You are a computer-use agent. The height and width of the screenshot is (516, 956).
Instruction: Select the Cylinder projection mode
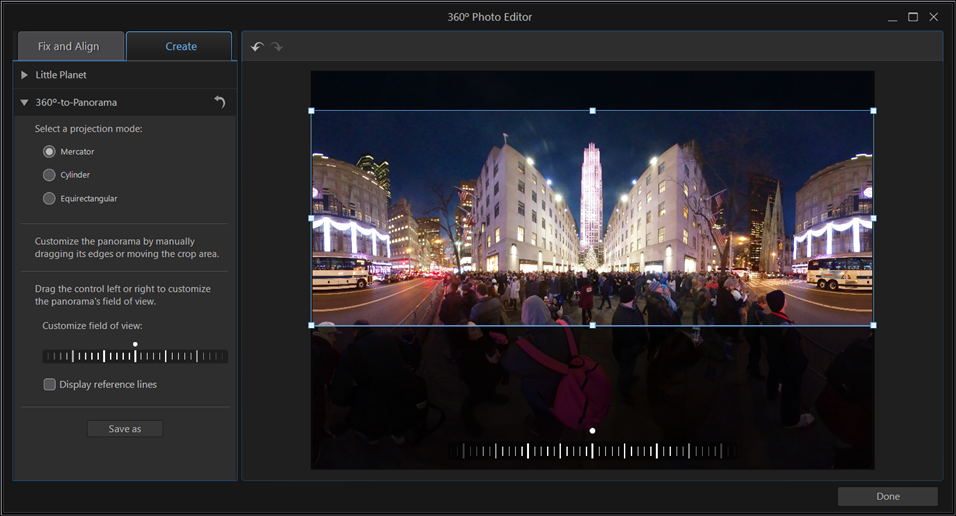point(49,175)
